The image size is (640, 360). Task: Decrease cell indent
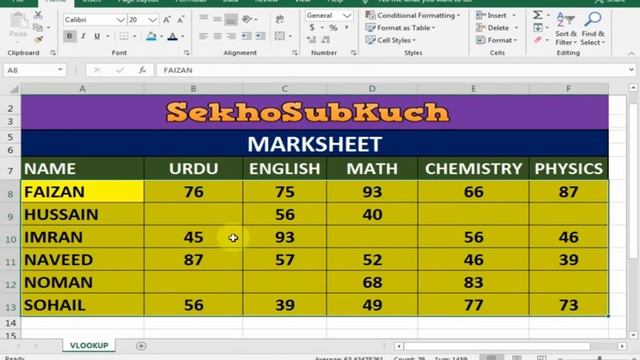click(x=247, y=36)
